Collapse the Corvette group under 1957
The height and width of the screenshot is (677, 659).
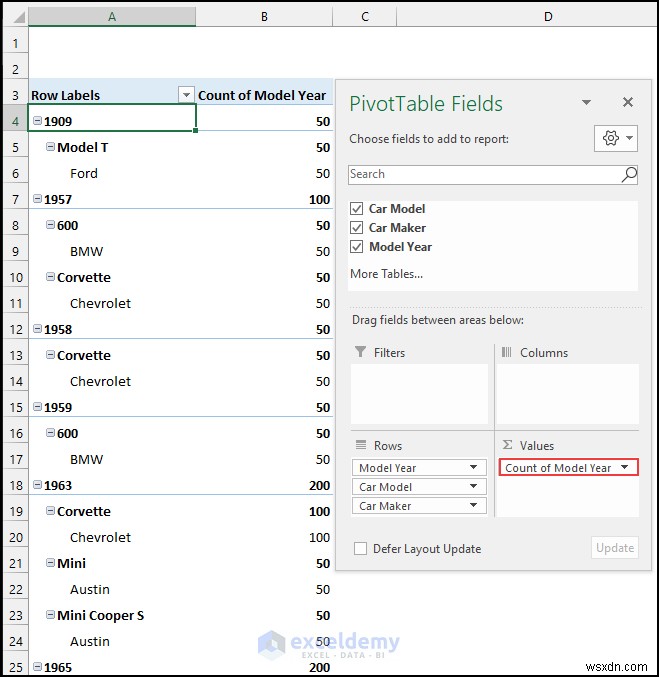pos(51,276)
